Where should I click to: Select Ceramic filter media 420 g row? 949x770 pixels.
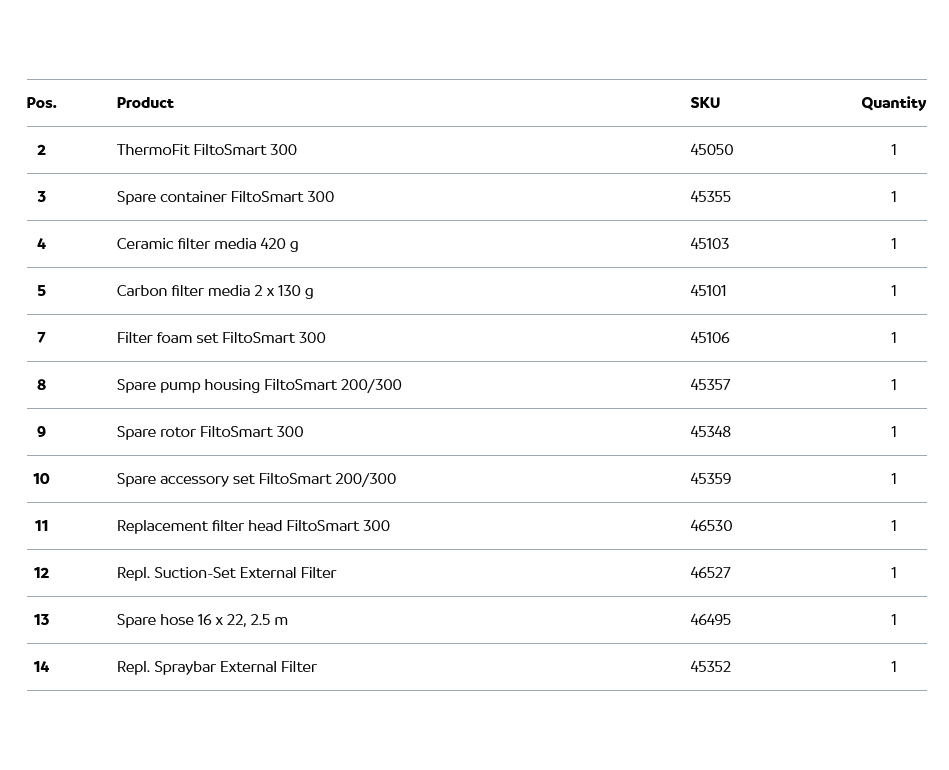click(x=207, y=244)
